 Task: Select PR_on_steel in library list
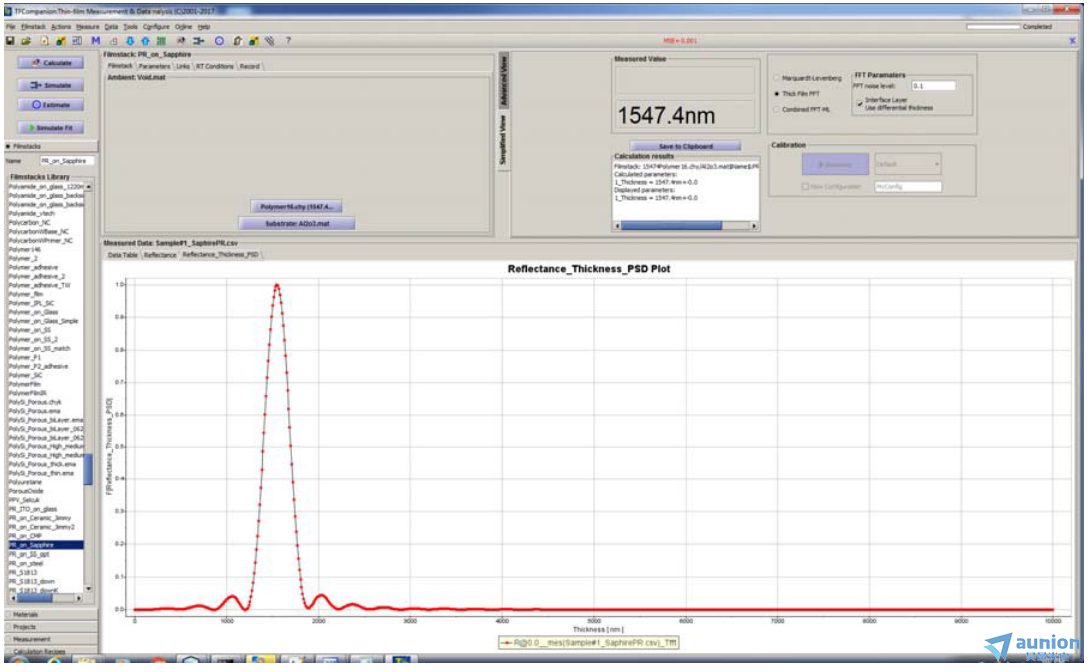click(x=45, y=563)
